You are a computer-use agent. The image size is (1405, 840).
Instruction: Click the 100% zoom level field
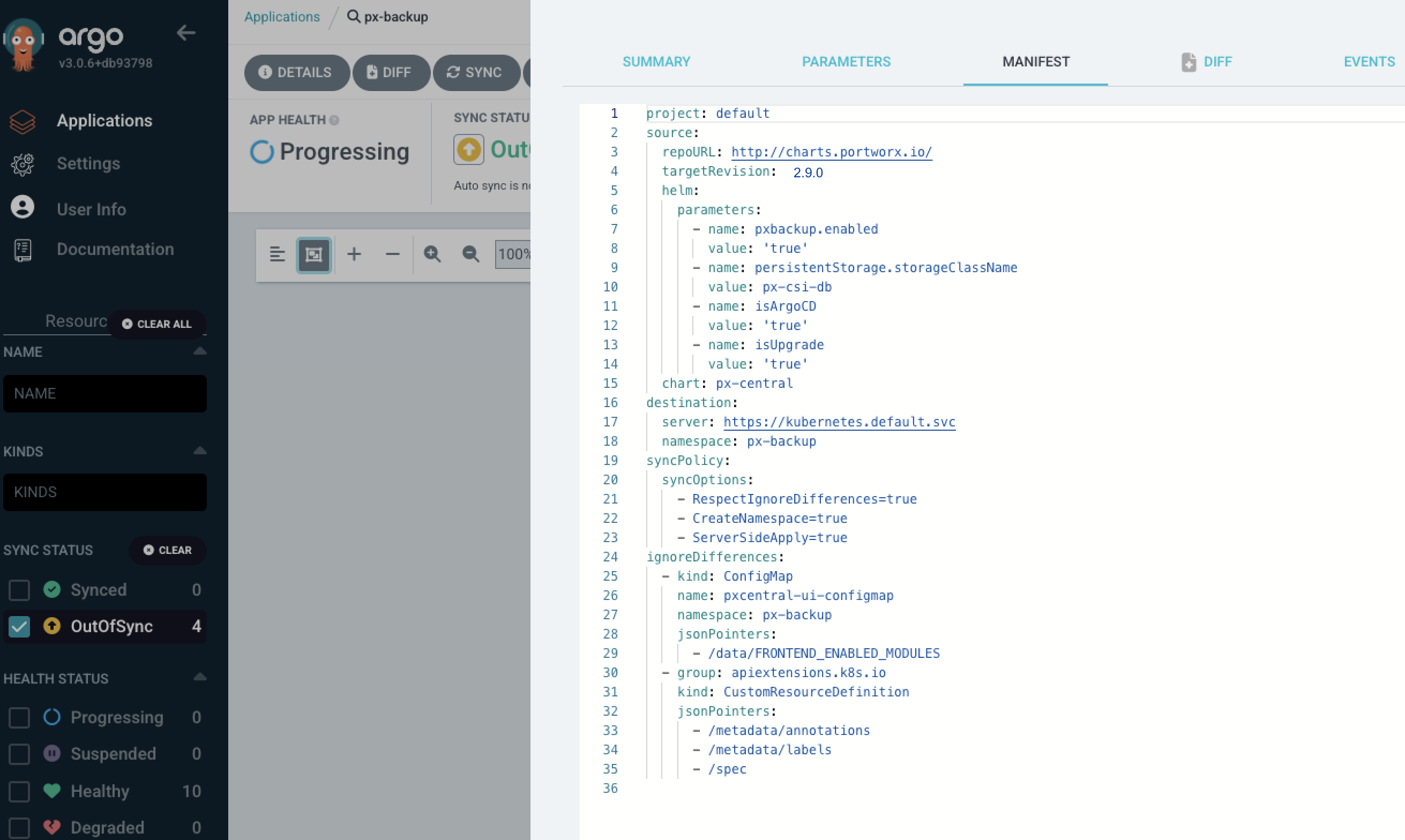tap(513, 253)
